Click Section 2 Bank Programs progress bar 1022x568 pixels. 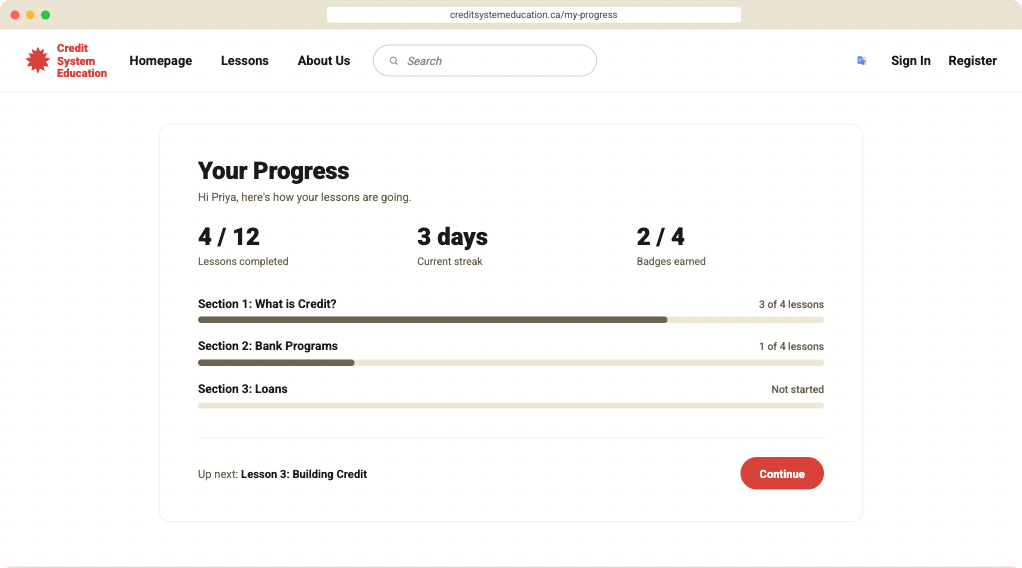[511, 363]
